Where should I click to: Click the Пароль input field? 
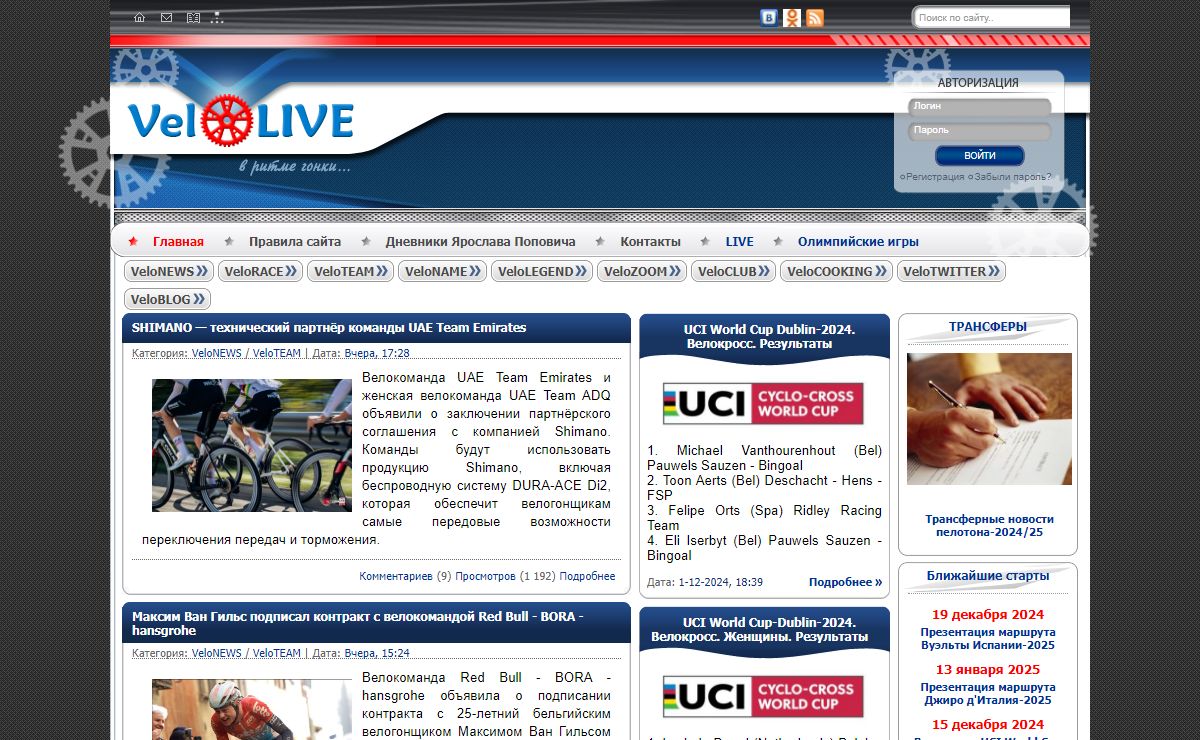click(980, 131)
